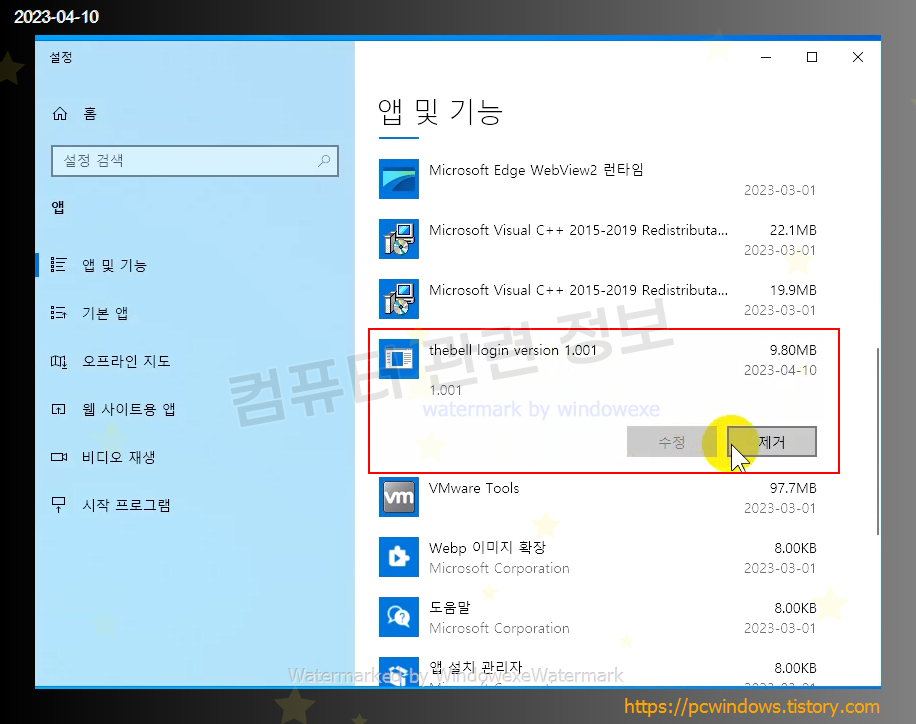Click the 97.7MB size of VMware Tools
Screen dimensions: 916x724
793,488
